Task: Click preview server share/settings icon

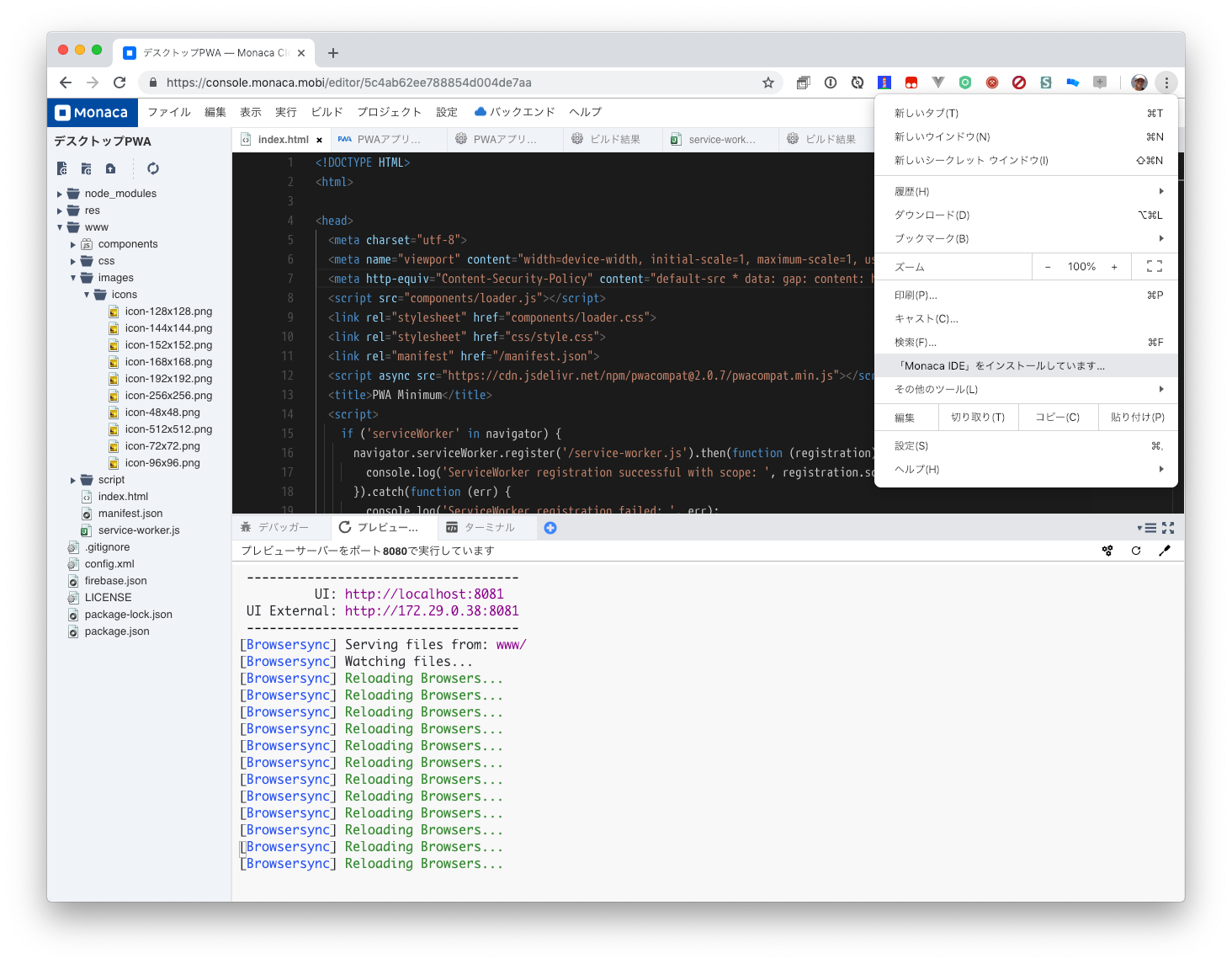Action: point(1107,551)
